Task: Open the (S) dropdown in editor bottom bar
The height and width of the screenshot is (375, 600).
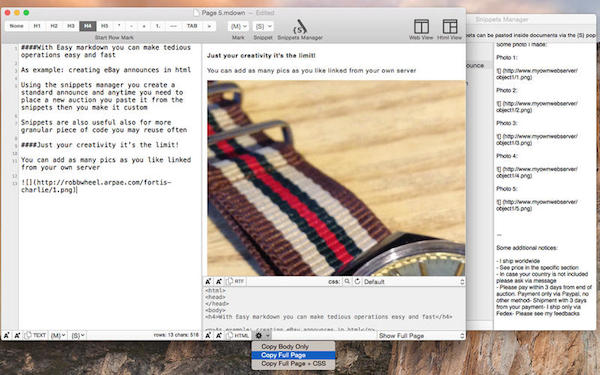Action: pyautogui.click(x=78, y=335)
